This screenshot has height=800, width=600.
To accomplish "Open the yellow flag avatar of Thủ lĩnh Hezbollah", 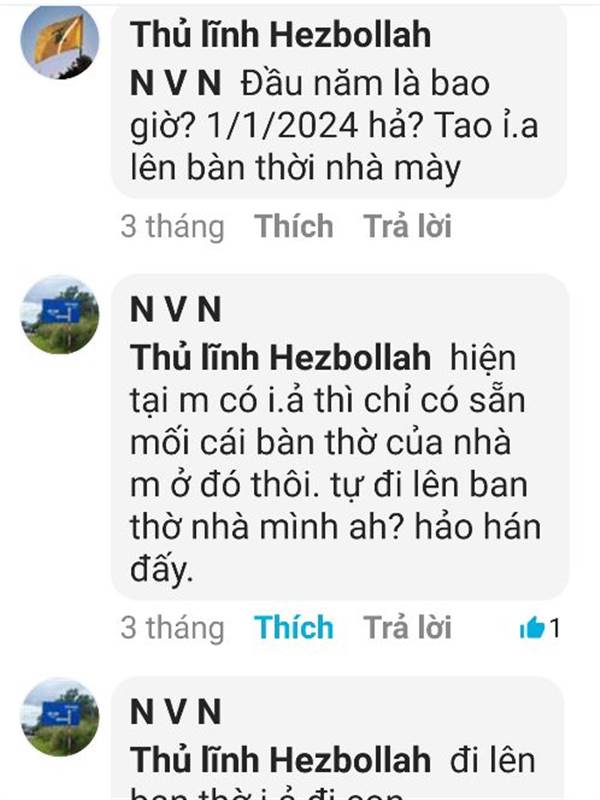I will point(60,41).
